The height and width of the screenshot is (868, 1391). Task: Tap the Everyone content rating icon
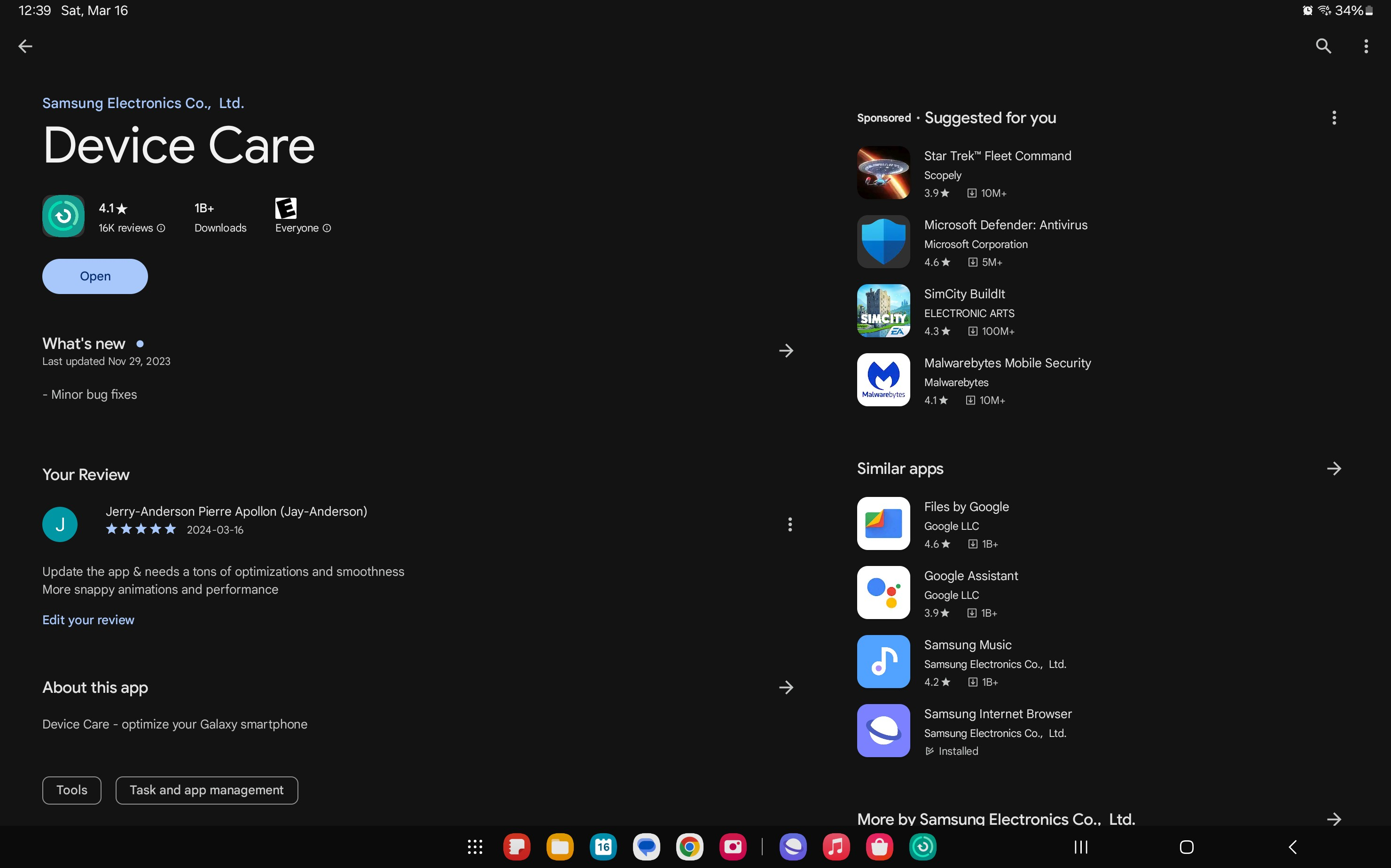click(285, 209)
